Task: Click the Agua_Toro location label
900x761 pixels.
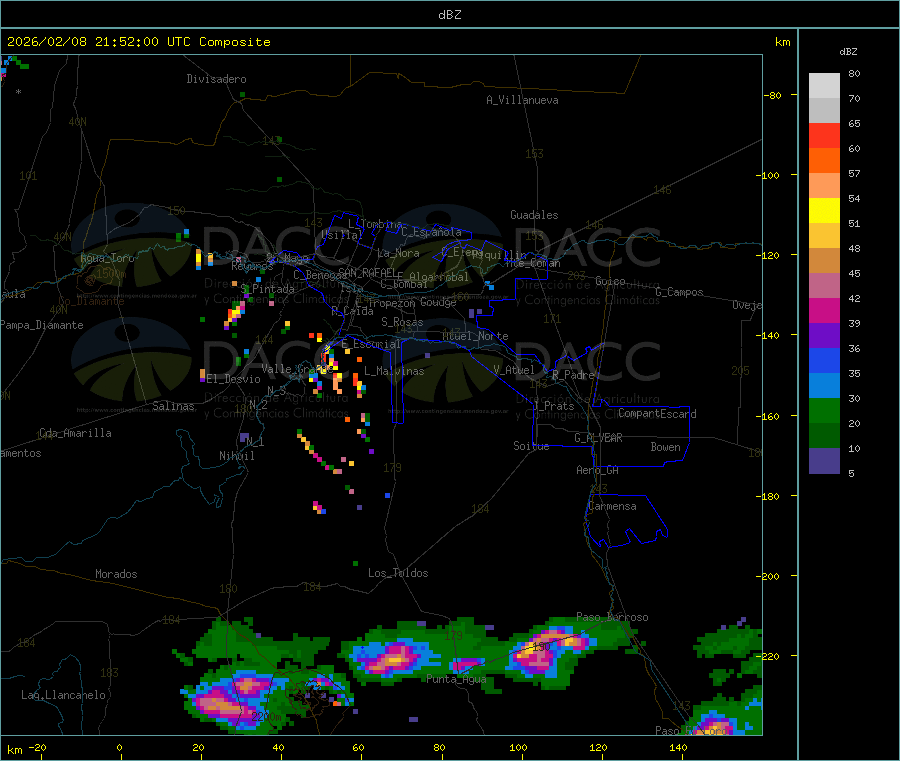Action: tap(107, 258)
